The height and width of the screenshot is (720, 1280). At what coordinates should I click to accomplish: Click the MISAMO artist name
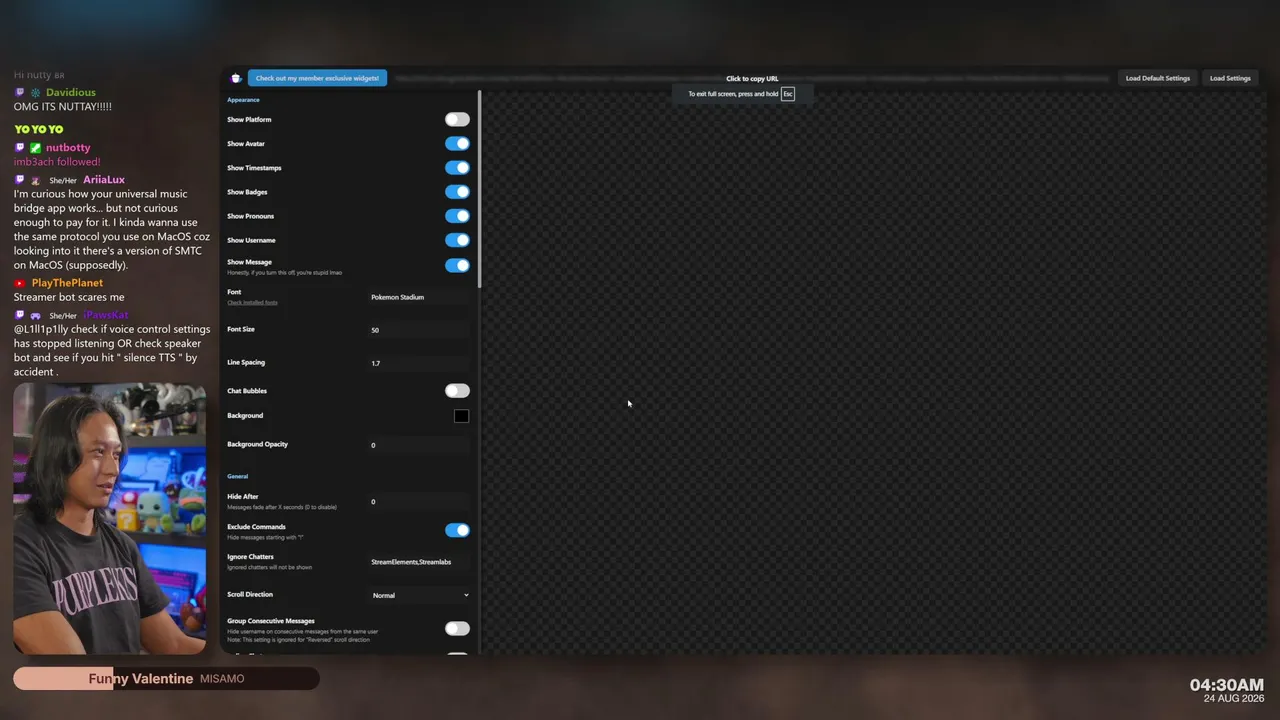tap(222, 679)
